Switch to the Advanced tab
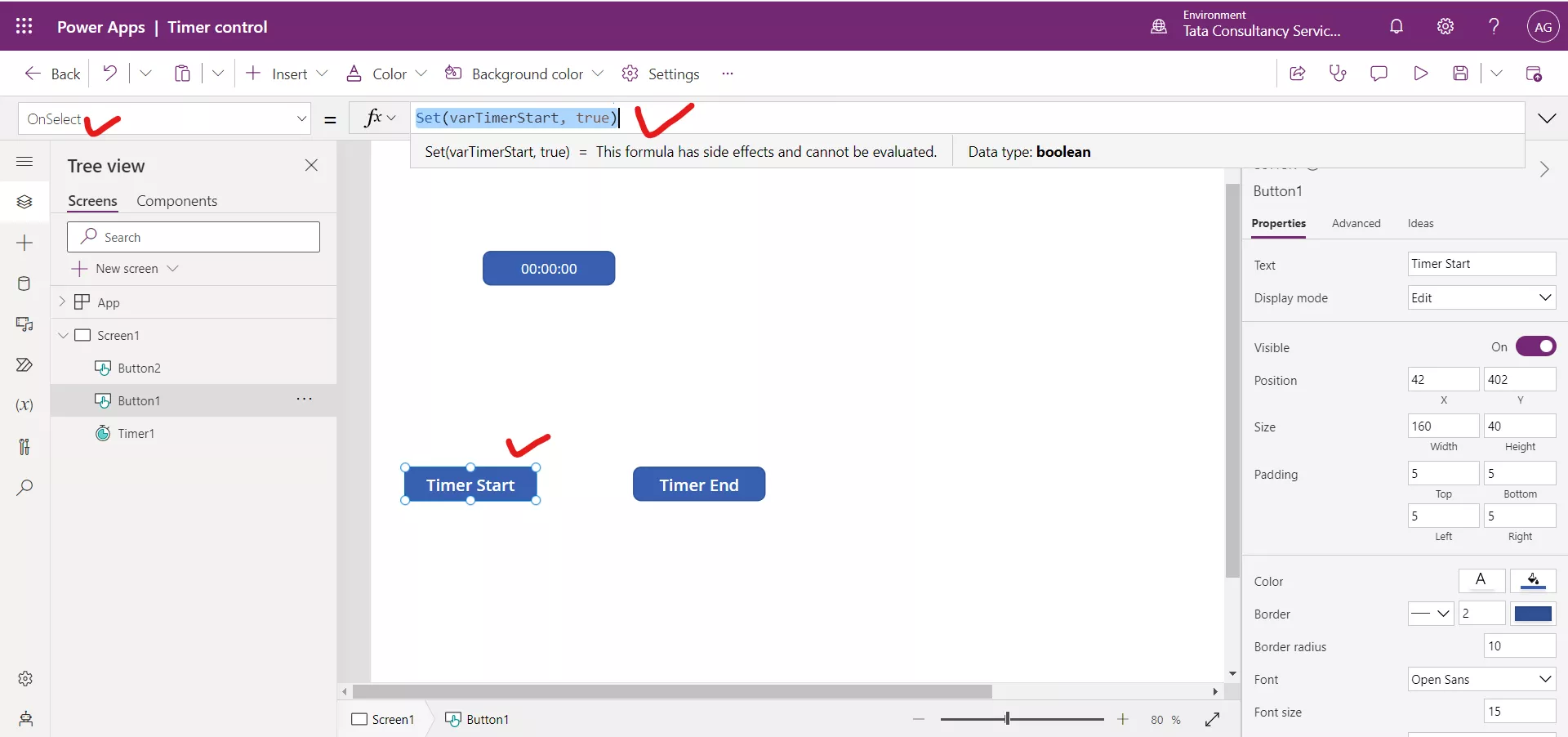 click(x=1356, y=223)
